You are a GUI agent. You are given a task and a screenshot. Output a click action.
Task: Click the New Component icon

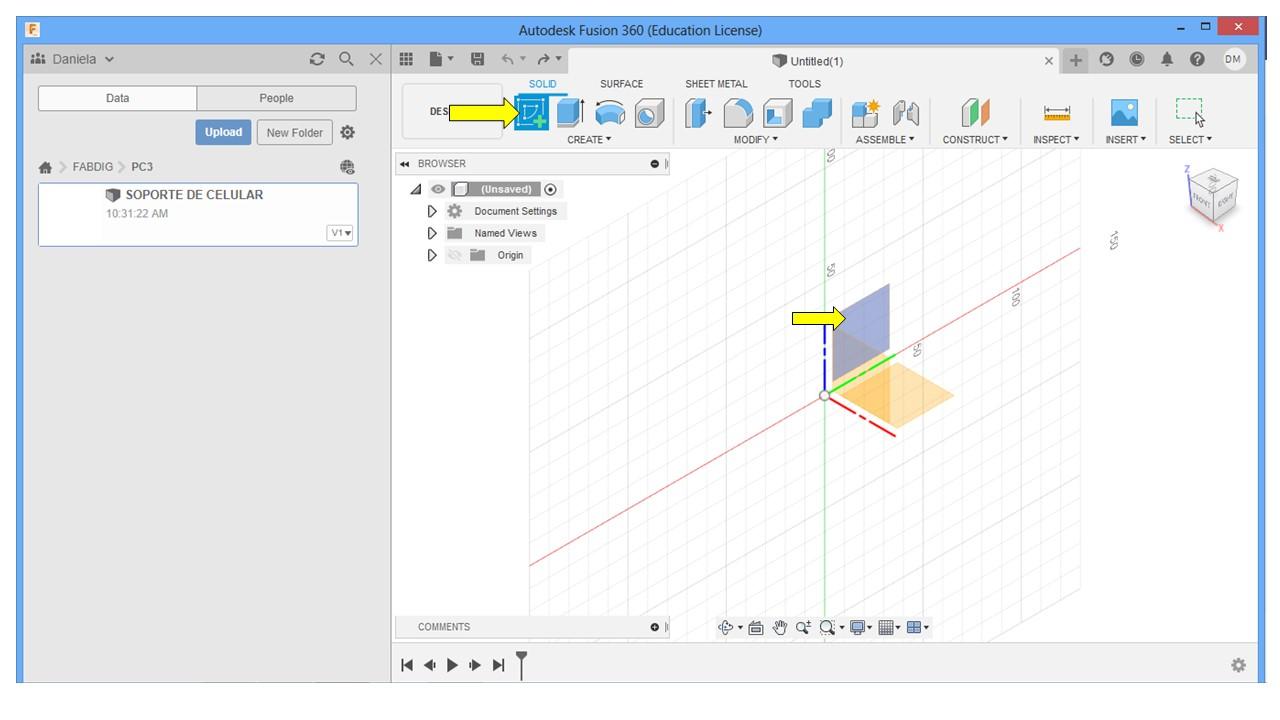[x=865, y=113]
